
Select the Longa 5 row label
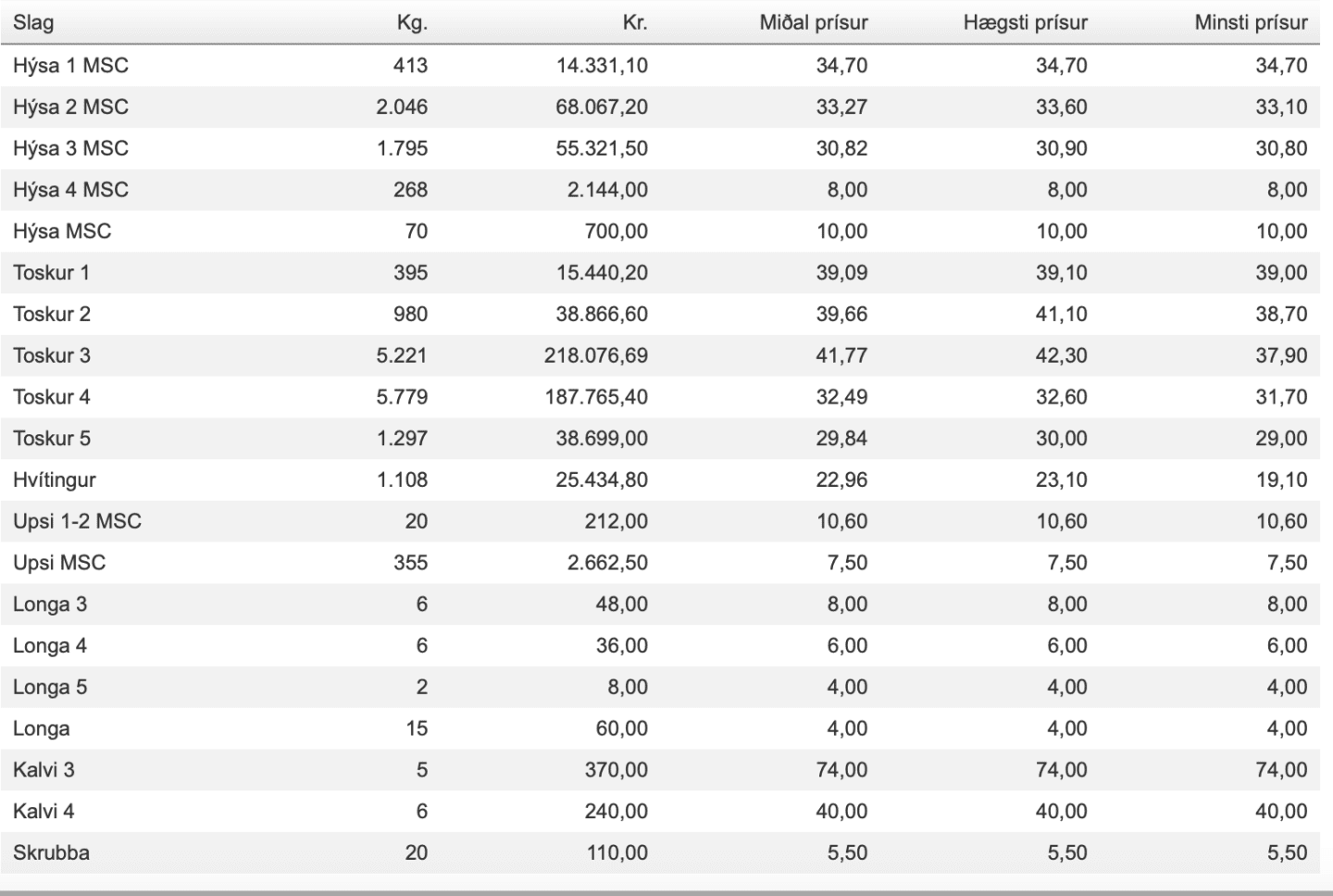coord(50,687)
